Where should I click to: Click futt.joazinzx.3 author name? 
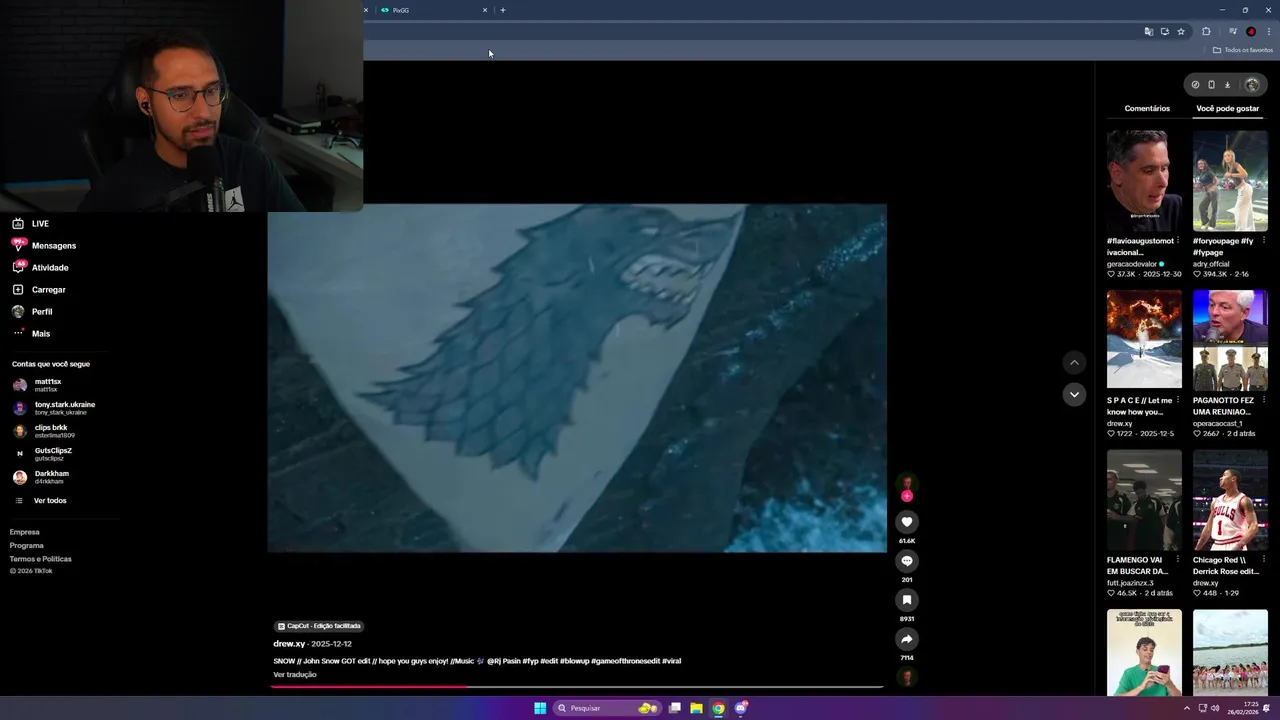pyautogui.click(x=1130, y=583)
